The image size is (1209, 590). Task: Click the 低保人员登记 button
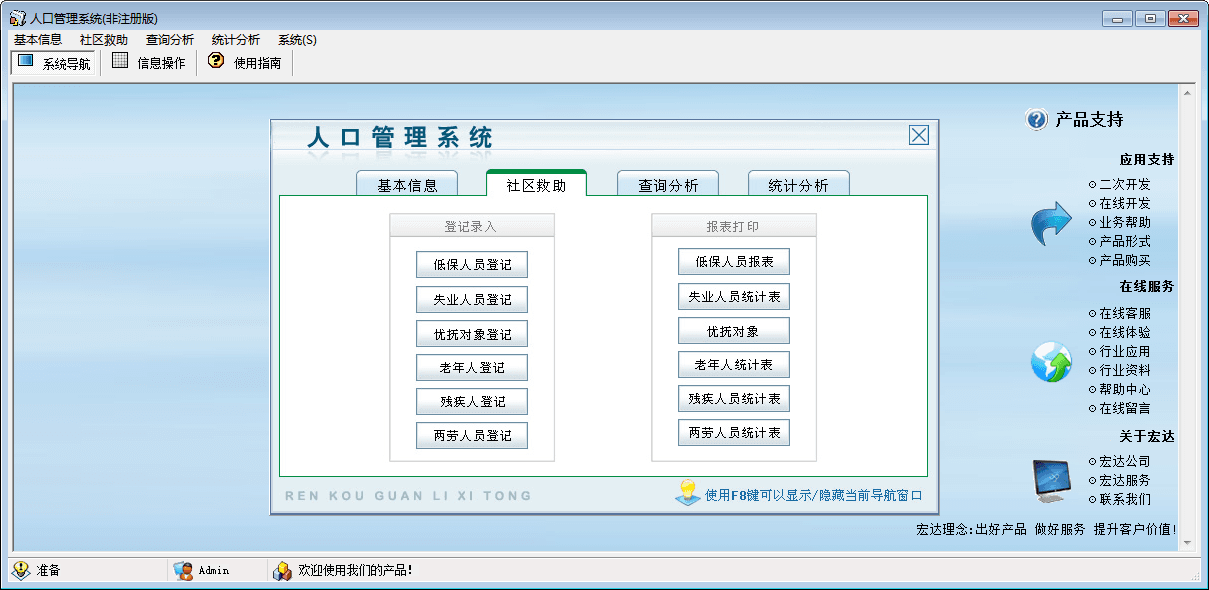coord(472,265)
